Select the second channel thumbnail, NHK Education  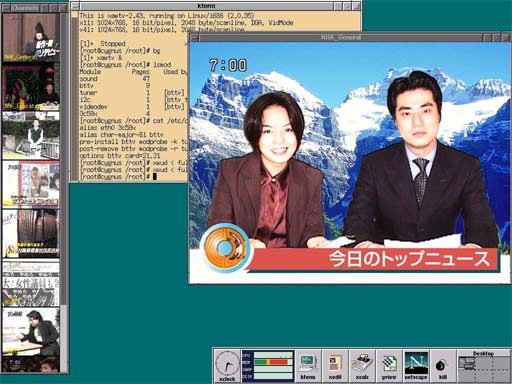pyautogui.click(x=31, y=87)
